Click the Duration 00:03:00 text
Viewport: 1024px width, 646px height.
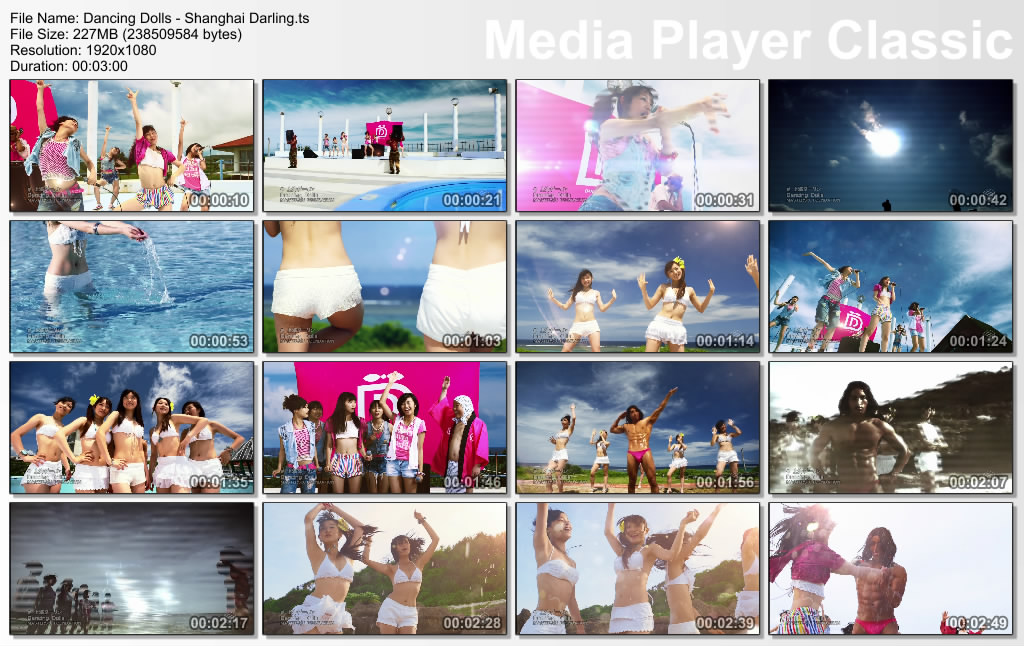[69, 66]
